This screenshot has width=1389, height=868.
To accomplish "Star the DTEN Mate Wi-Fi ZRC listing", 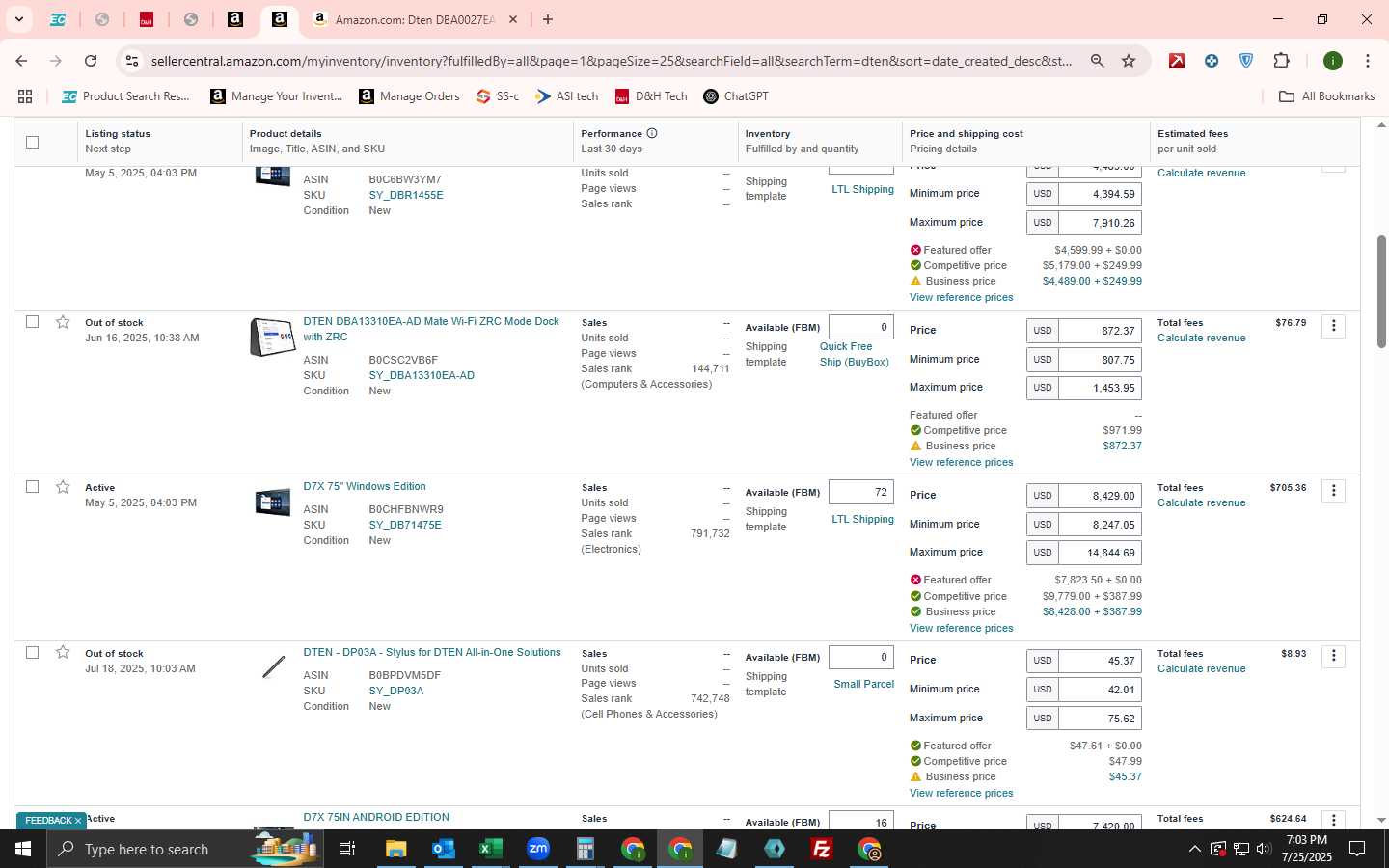I will coord(63,322).
